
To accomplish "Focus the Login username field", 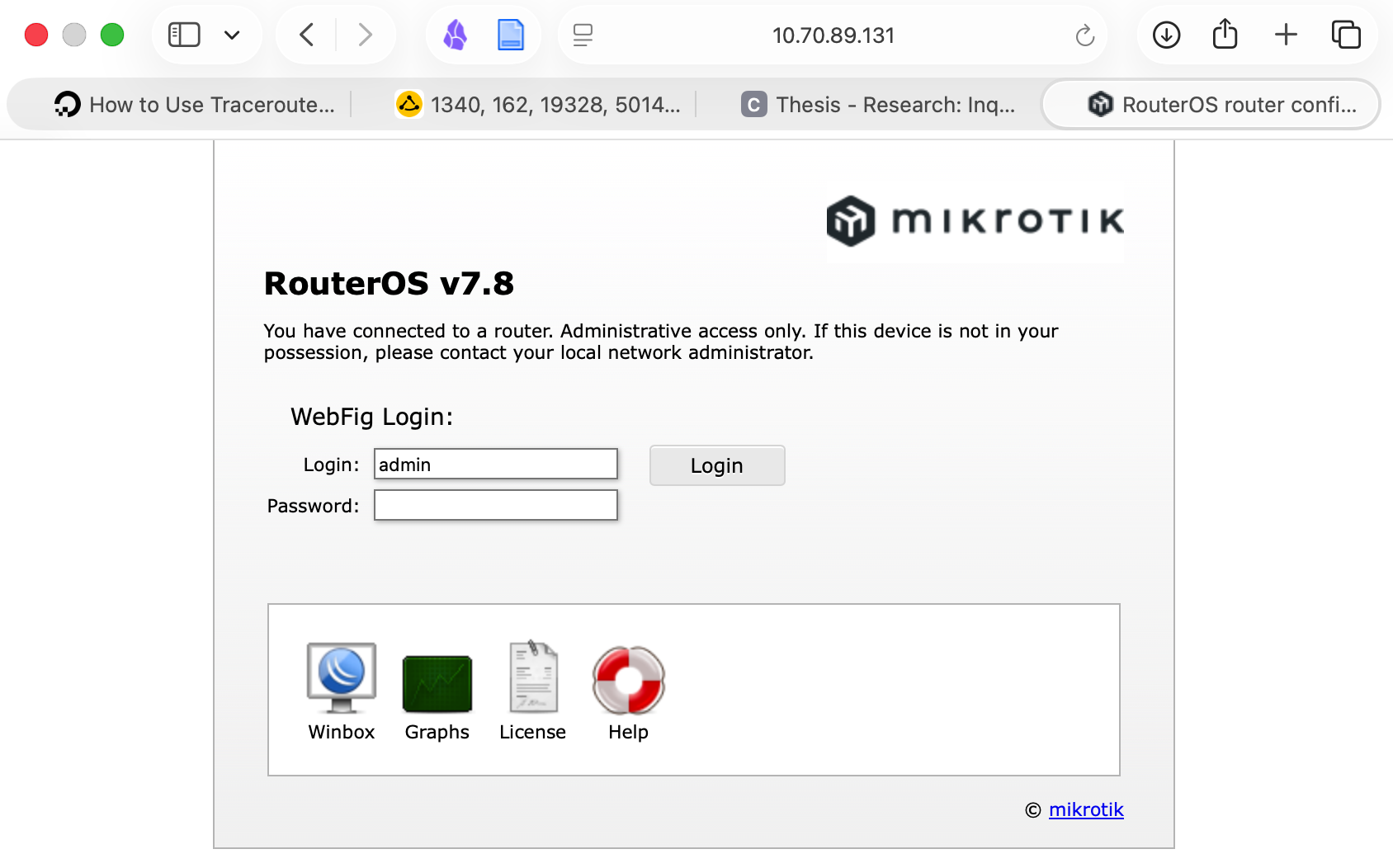I will tap(496, 464).
